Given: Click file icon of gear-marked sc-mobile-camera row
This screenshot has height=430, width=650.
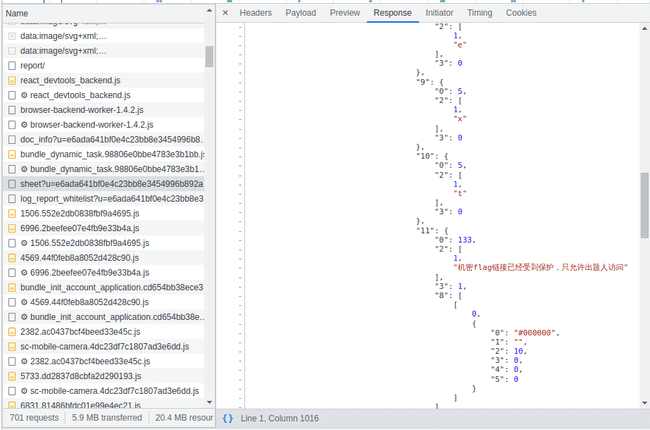Looking at the screenshot, I should (x=12, y=391).
